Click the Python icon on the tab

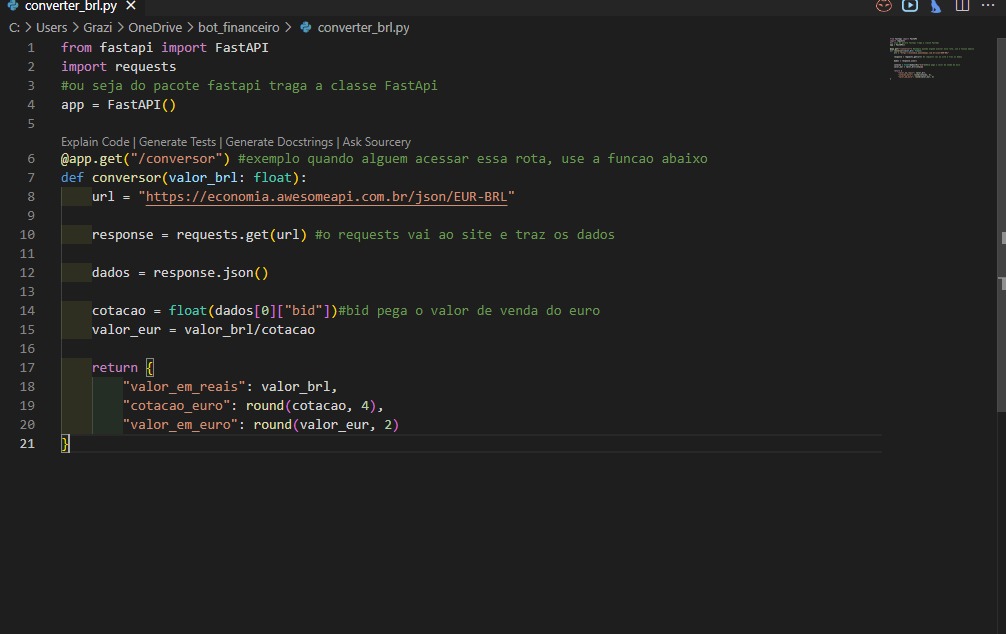(12, 6)
